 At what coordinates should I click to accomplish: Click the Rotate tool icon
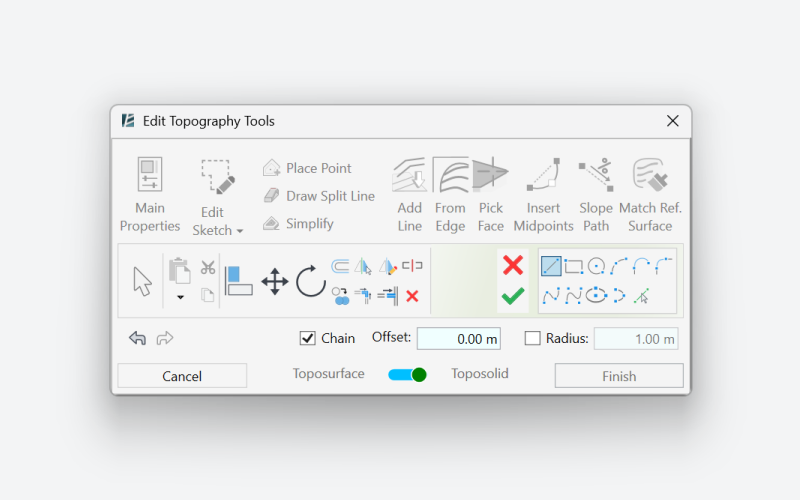(x=310, y=281)
